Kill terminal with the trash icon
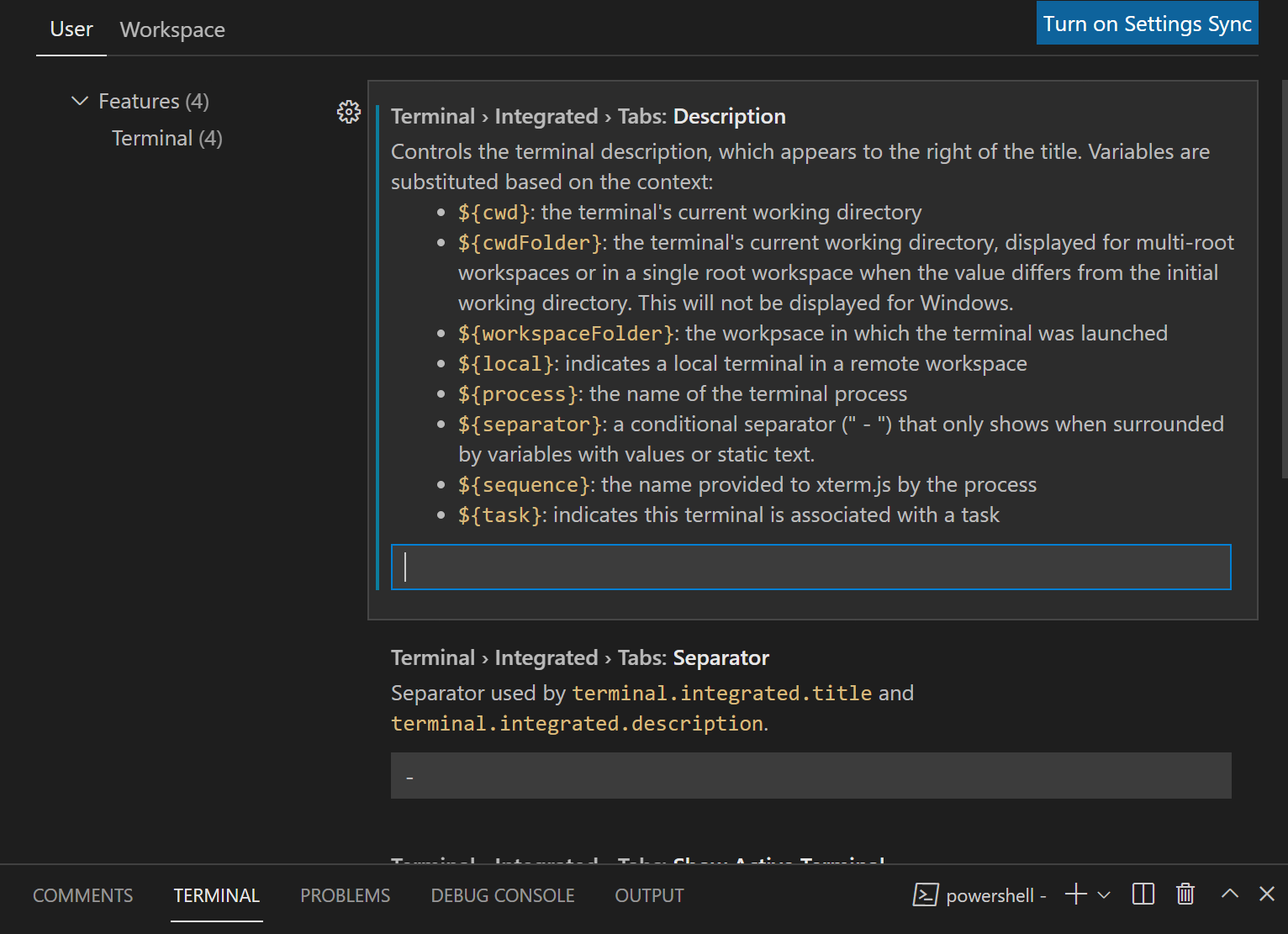Viewport: 1288px width, 934px height. [x=1185, y=894]
